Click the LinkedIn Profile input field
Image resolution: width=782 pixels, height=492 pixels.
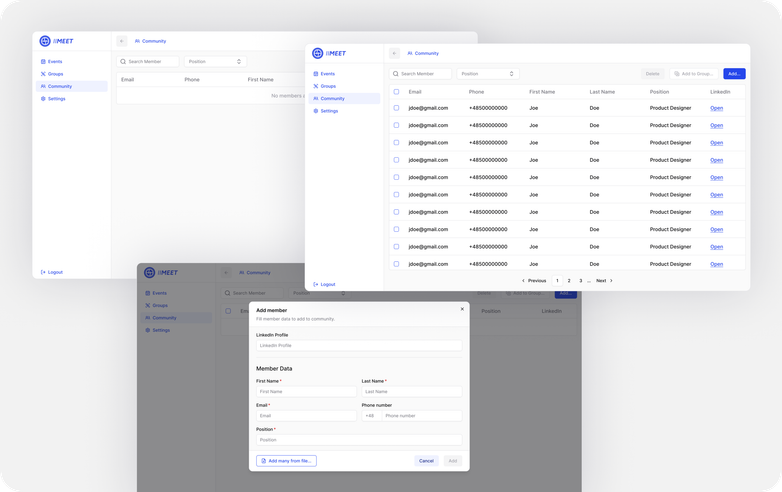click(358, 345)
